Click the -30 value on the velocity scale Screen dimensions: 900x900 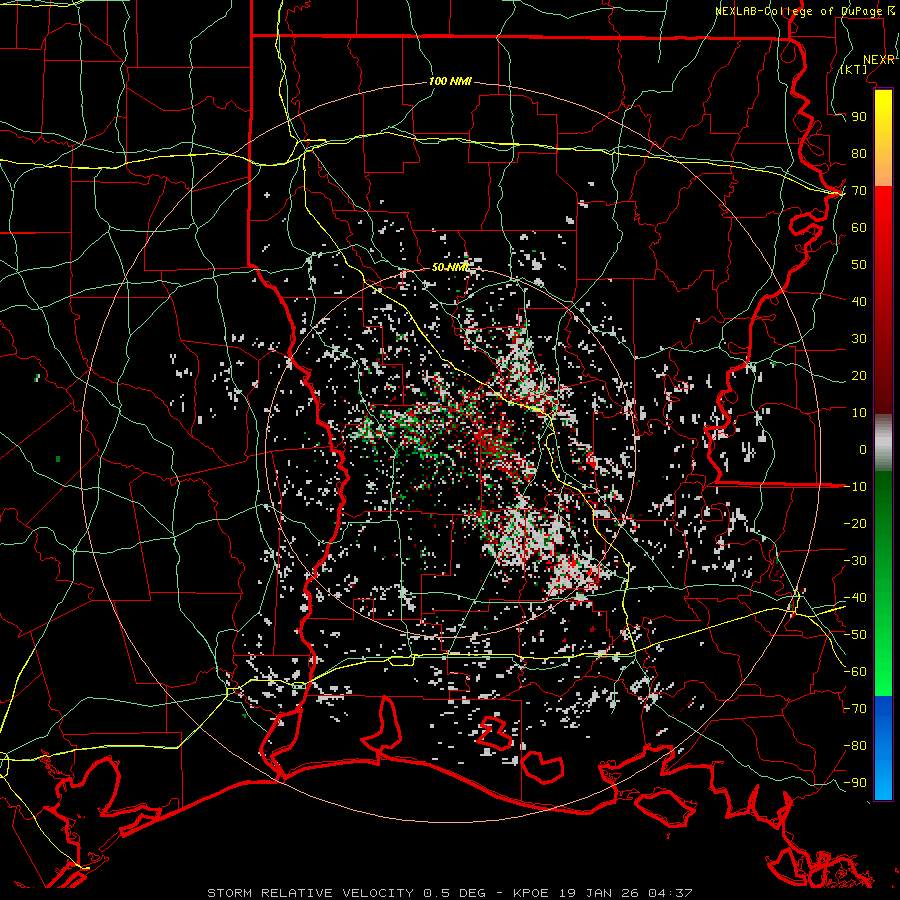[855, 561]
